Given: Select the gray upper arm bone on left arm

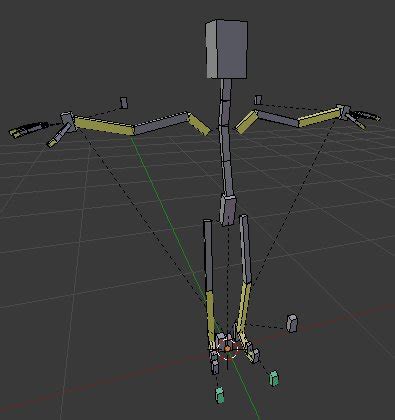Looking at the screenshot, I should [x=161, y=124].
